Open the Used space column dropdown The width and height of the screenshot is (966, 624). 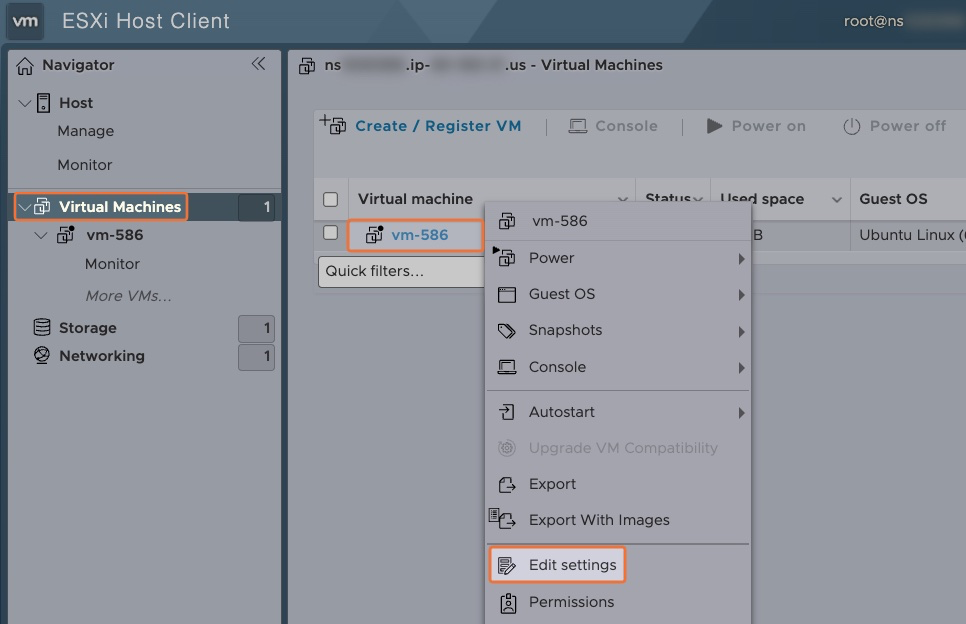[x=837, y=200]
